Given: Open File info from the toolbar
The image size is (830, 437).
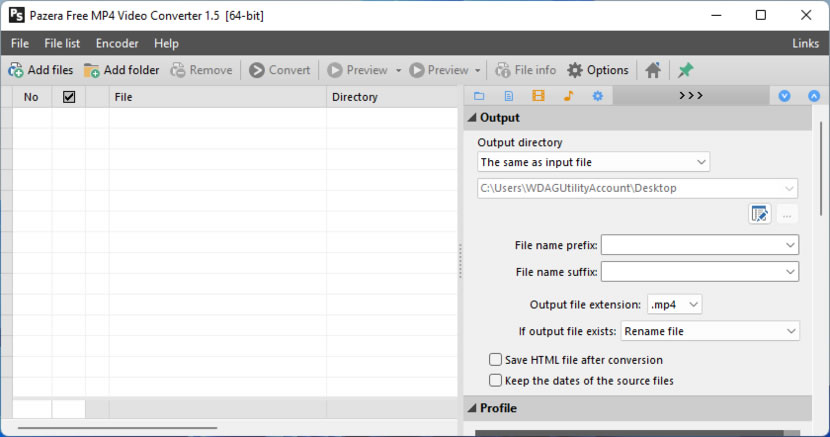Looking at the screenshot, I should click(526, 70).
